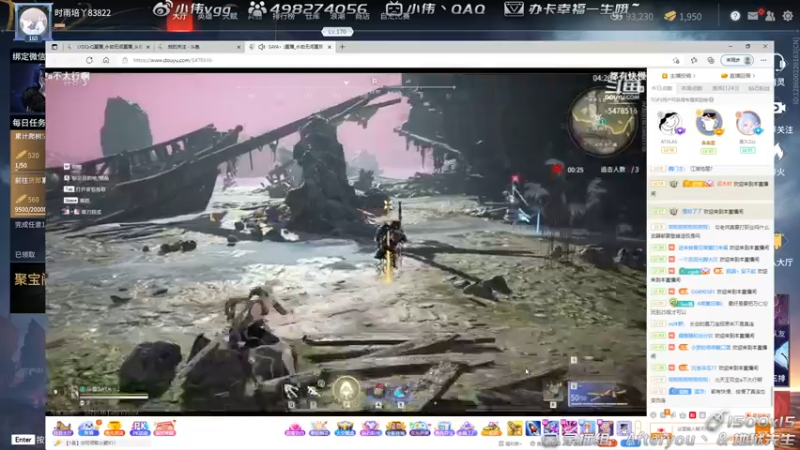
Task: Select the pink heart gift icon
Action: click(x=294, y=429)
